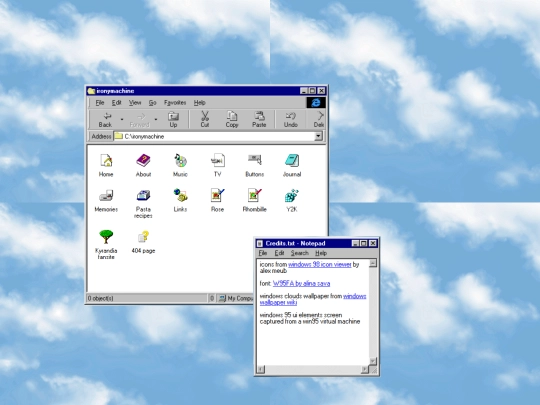The height and width of the screenshot is (405, 540).
Task: Click the Address label in explorer
Action: point(101,136)
